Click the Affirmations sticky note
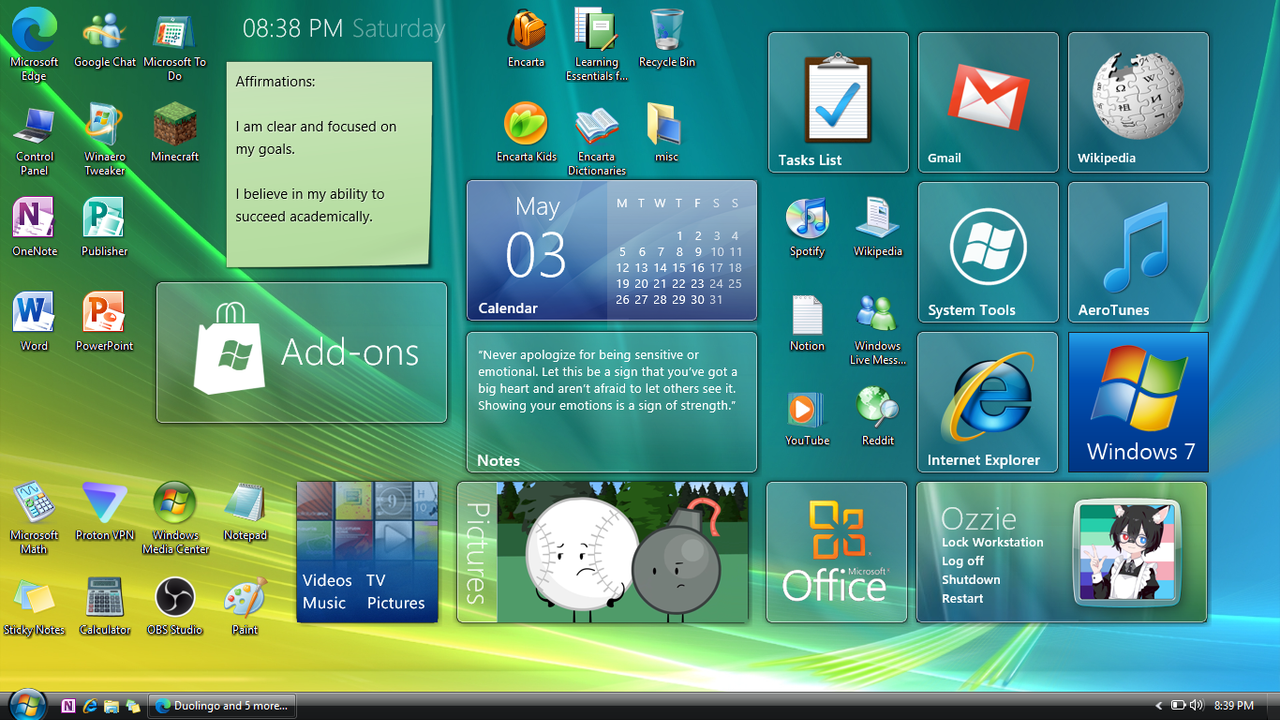The image size is (1280, 720). tap(329, 164)
